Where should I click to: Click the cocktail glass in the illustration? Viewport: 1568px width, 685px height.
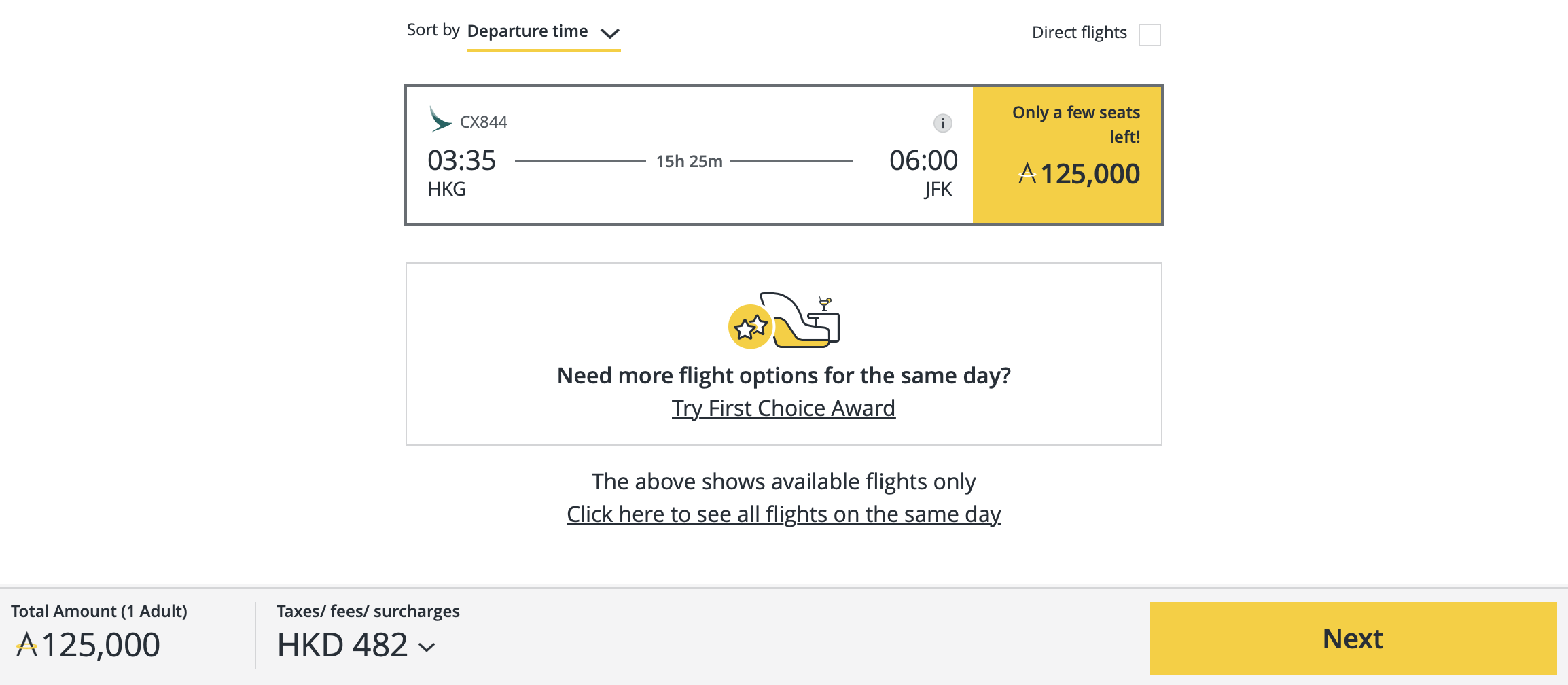pos(823,304)
